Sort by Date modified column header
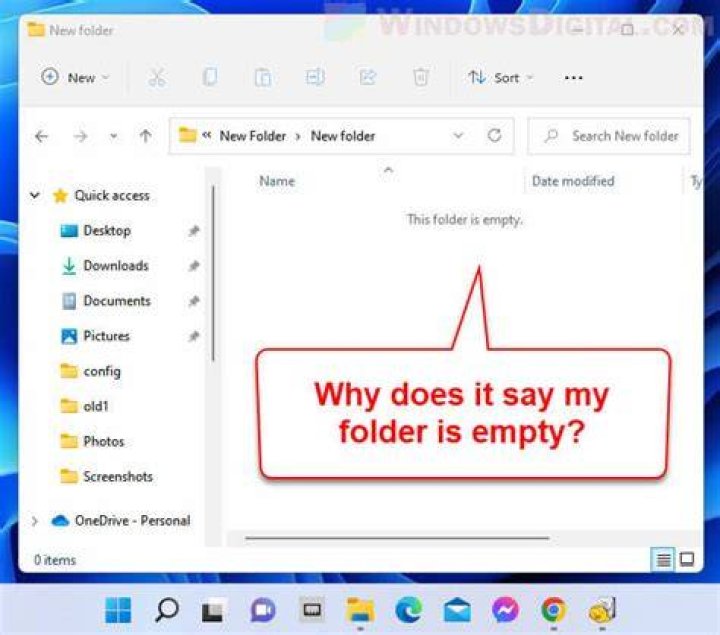The width and height of the screenshot is (720, 635). 573,181
